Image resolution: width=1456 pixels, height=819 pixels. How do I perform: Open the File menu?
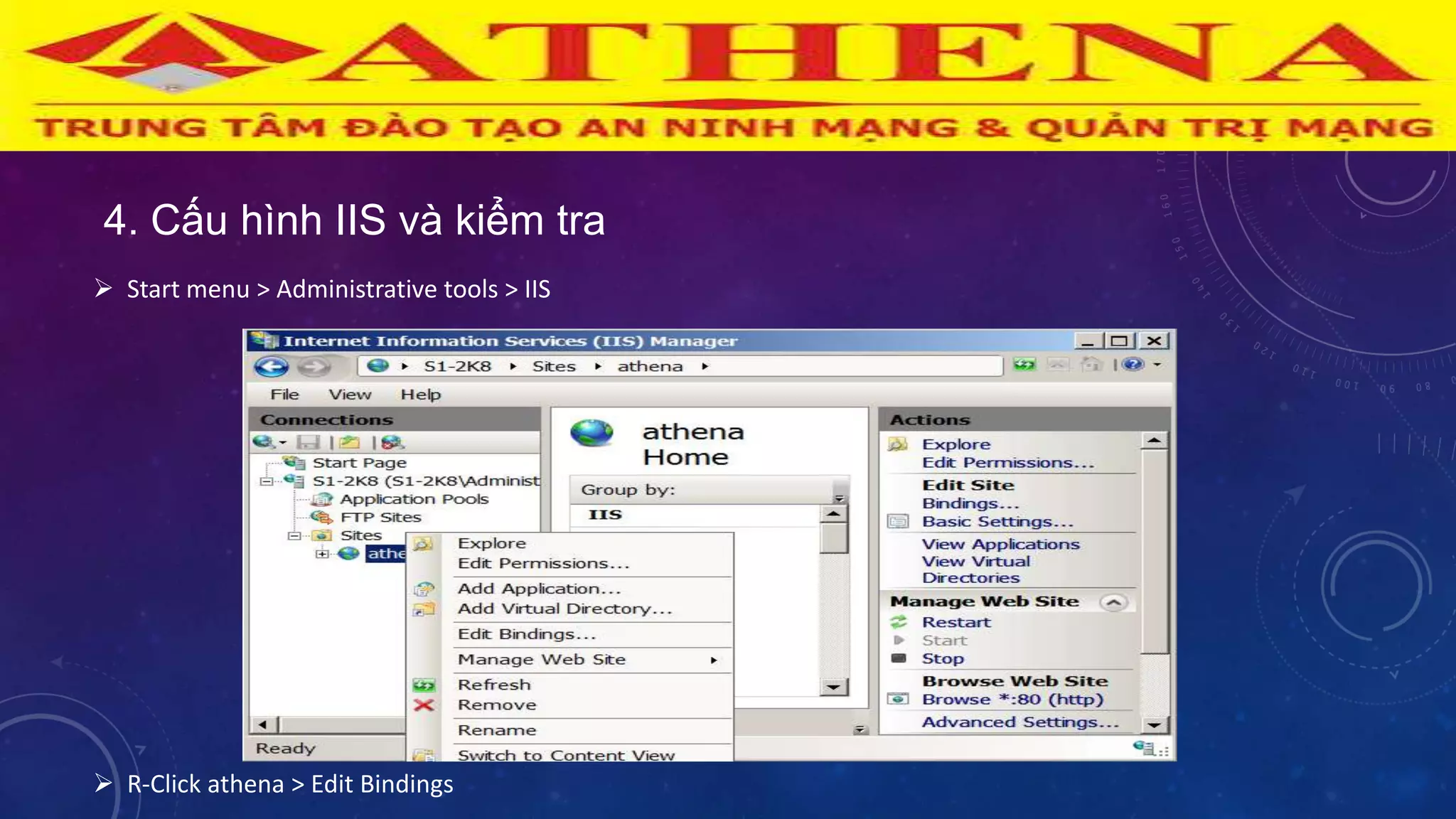coord(284,395)
